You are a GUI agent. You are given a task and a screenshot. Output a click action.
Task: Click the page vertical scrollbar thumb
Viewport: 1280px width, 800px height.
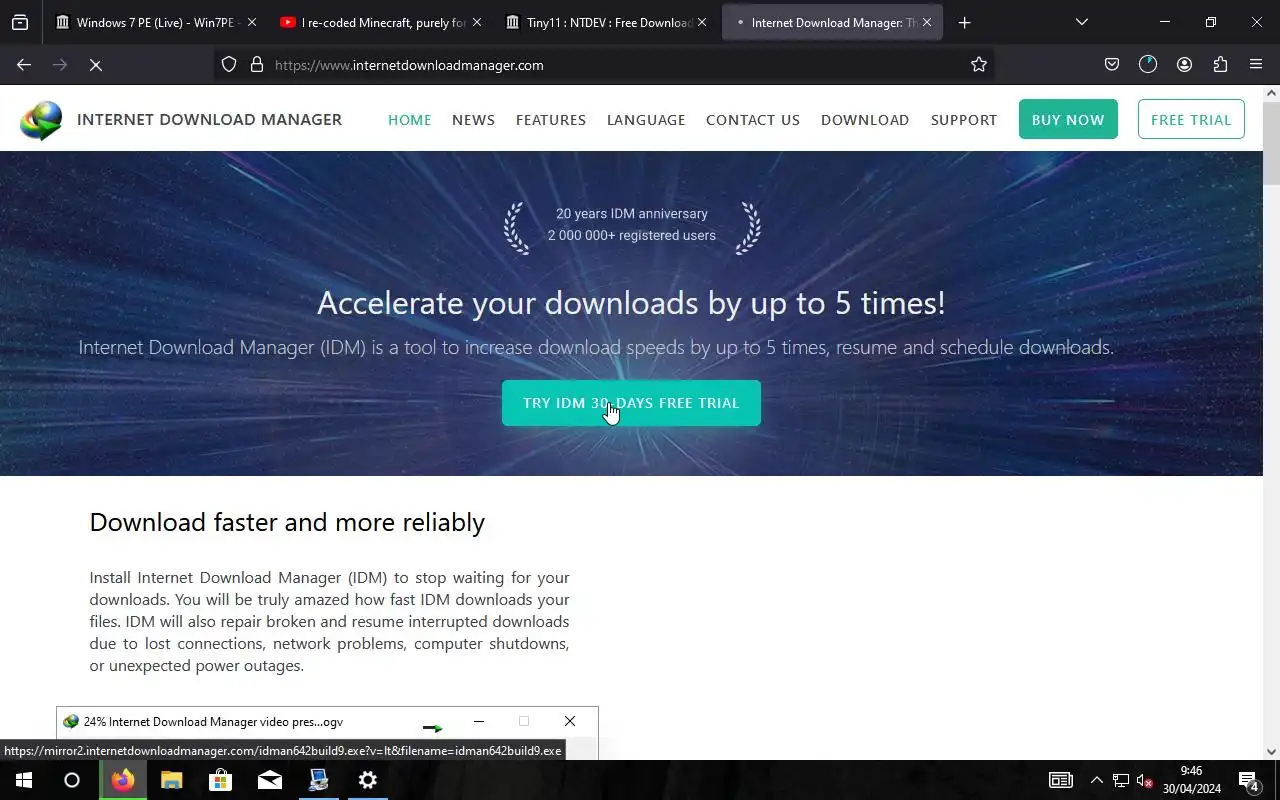[x=1271, y=143]
